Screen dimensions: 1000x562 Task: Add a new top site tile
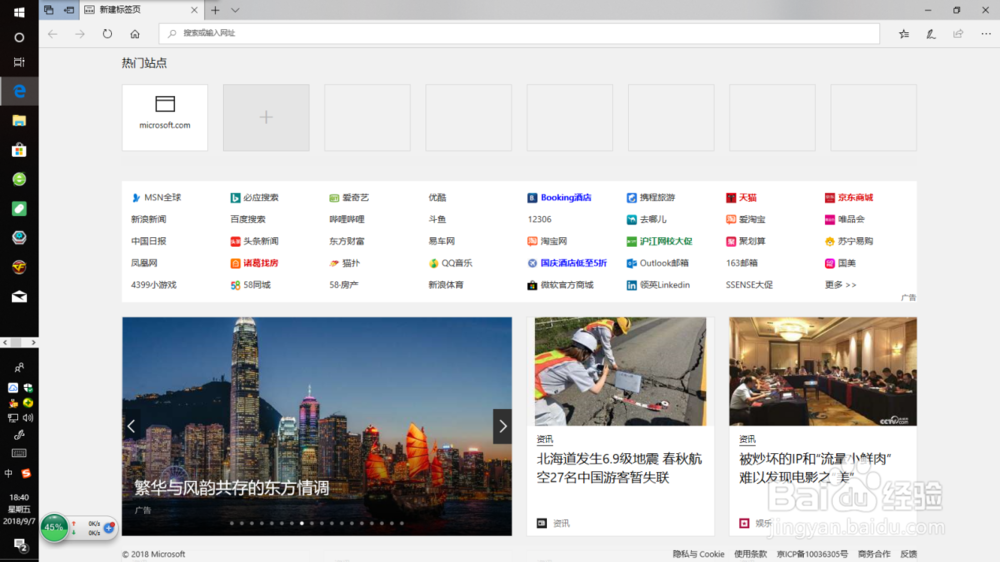(x=266, y=117)
